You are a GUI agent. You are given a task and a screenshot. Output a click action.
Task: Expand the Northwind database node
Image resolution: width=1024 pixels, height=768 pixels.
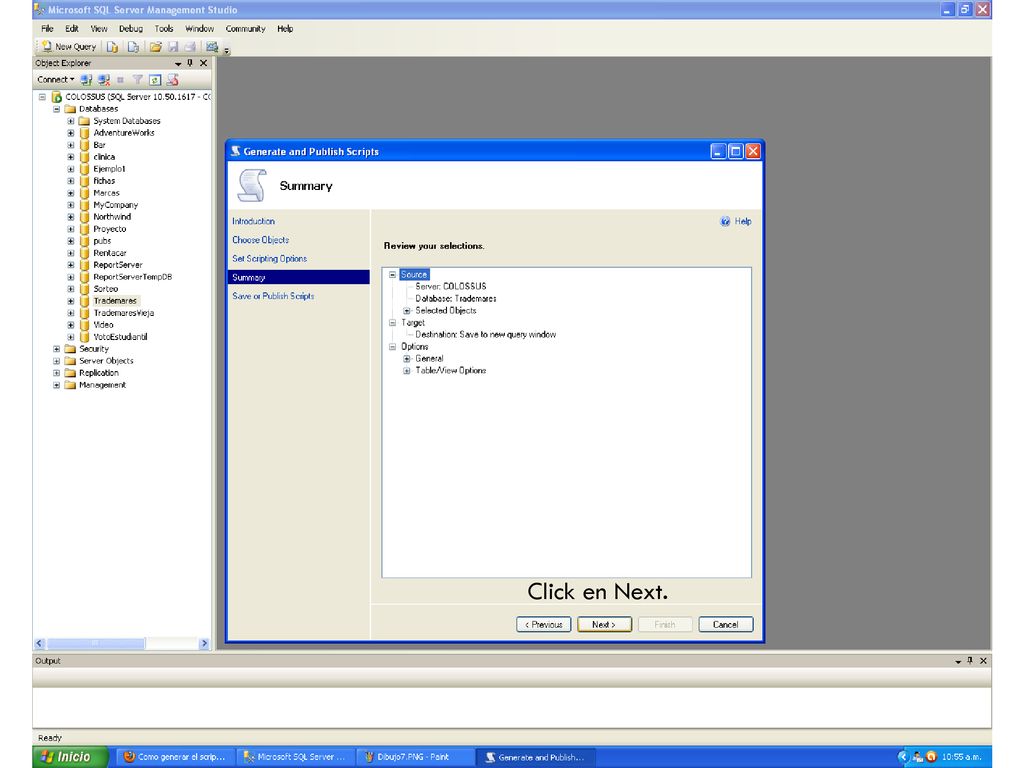click(71, 217)
